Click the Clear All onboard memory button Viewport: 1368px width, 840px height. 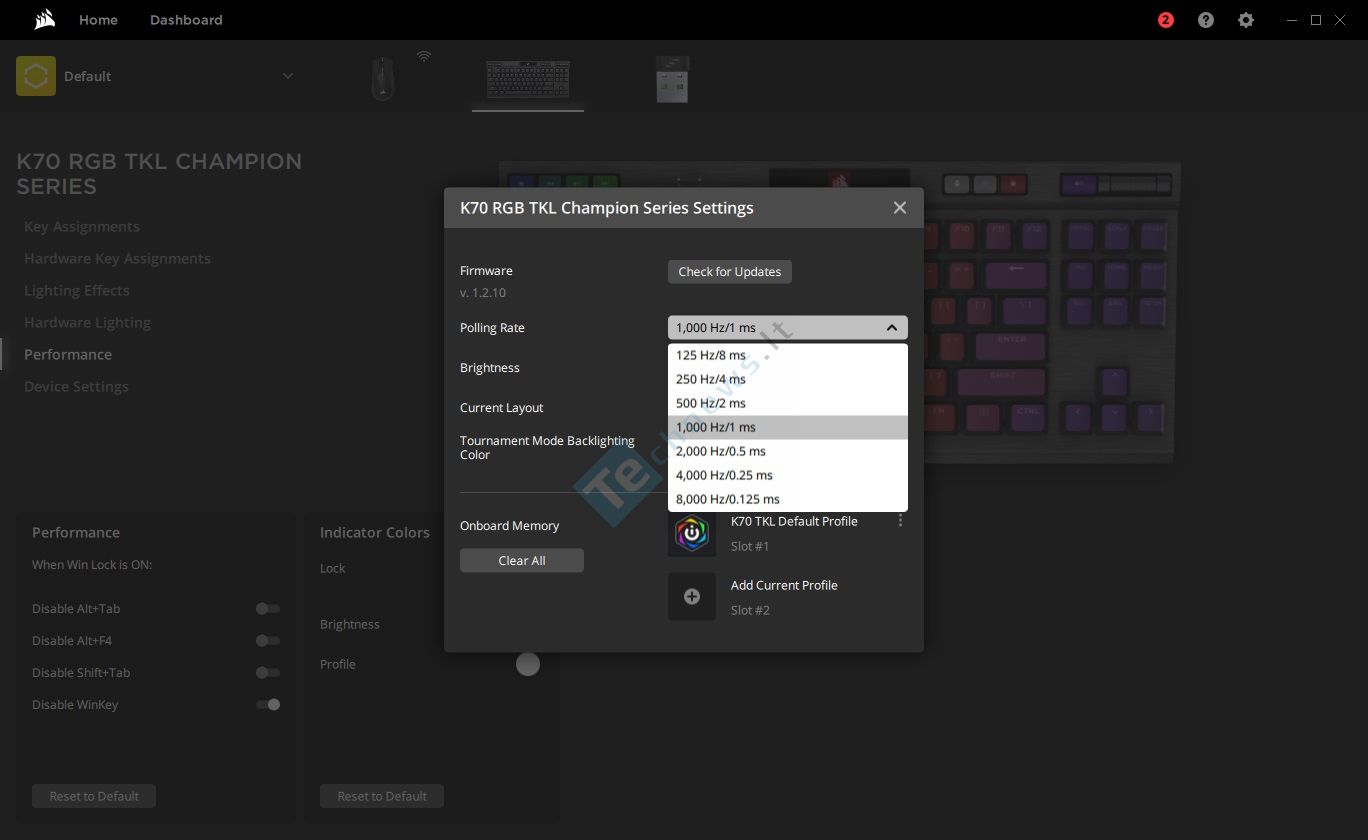click(x=522, y=561)
